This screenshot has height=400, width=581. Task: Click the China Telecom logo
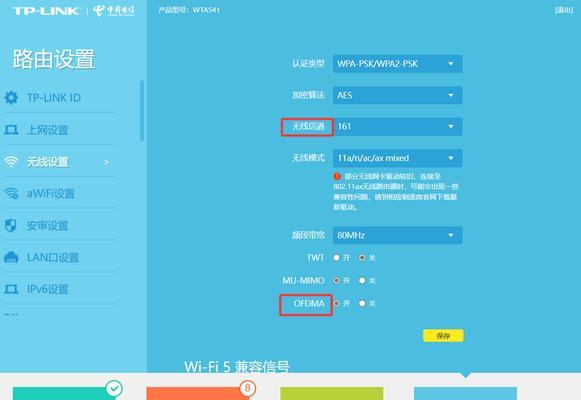click(114, 10)
